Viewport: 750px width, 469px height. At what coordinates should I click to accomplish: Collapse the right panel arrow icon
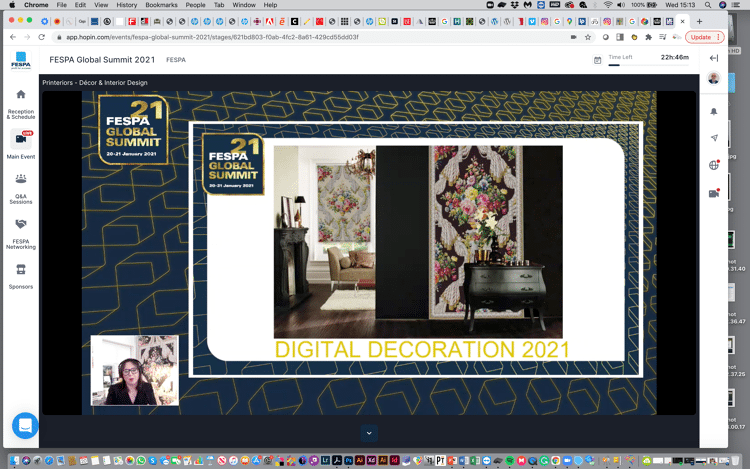[x=714, y=58]
